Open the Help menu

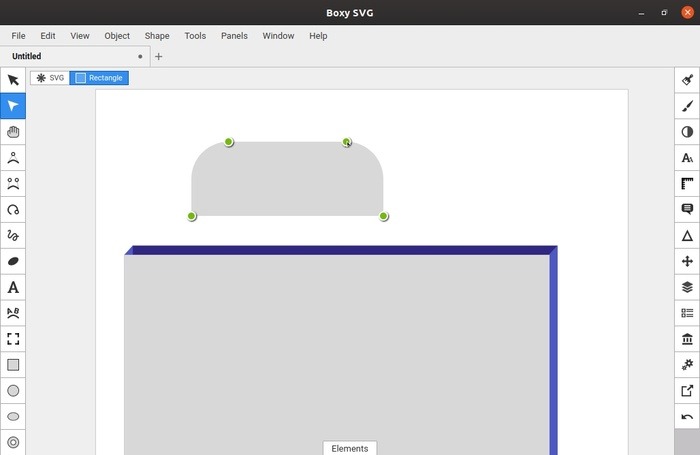(318, 36)
